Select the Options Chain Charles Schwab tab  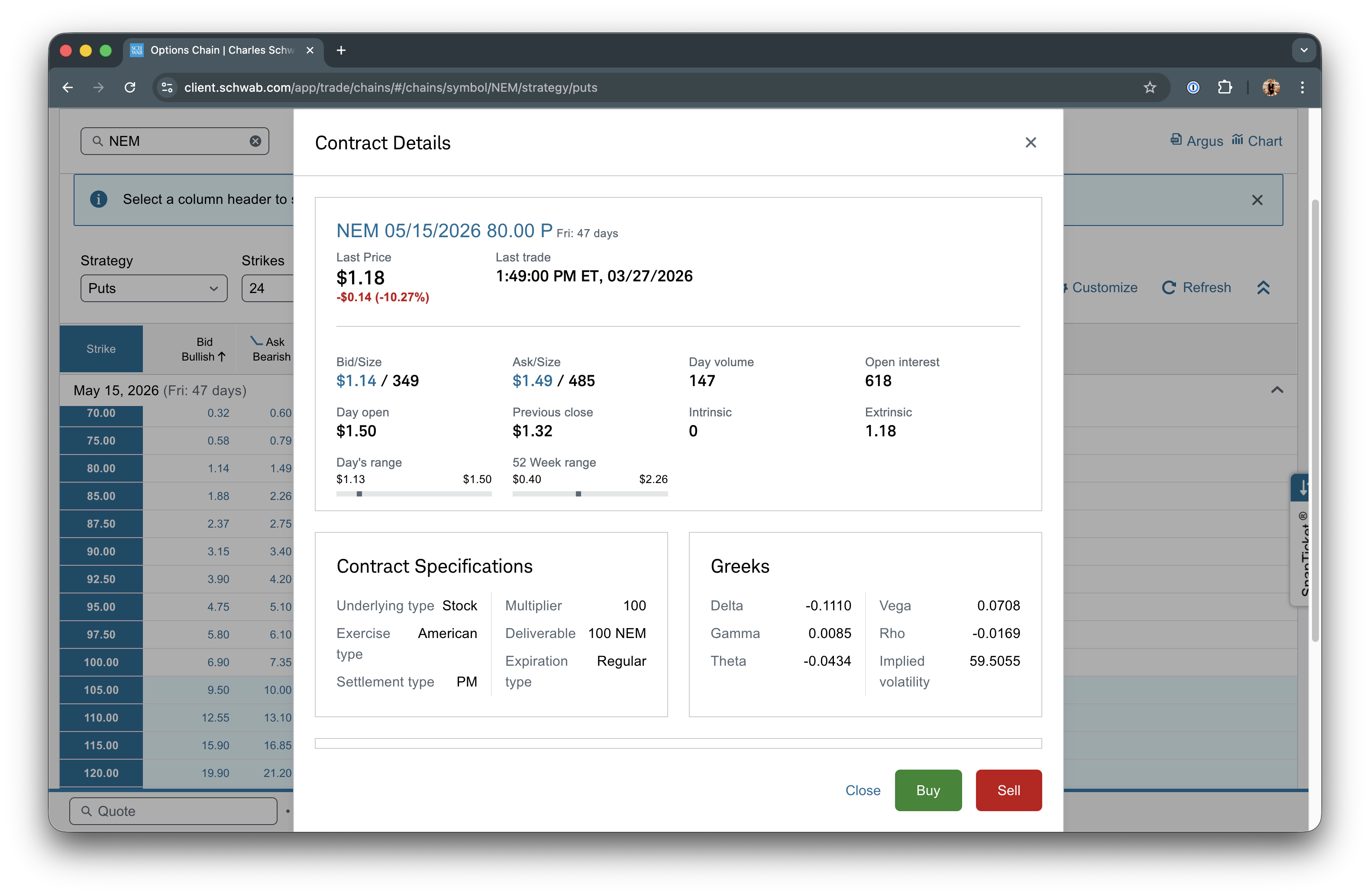click(x=222, y=50)
